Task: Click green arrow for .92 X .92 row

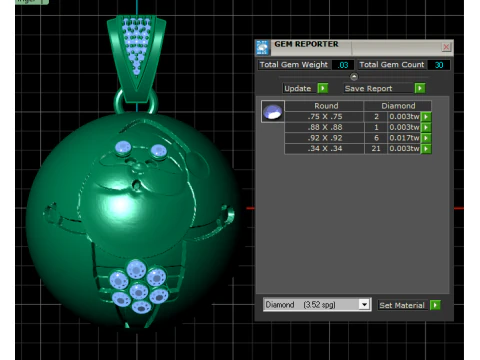Action: pyautogui.click(x=426, y=138)
